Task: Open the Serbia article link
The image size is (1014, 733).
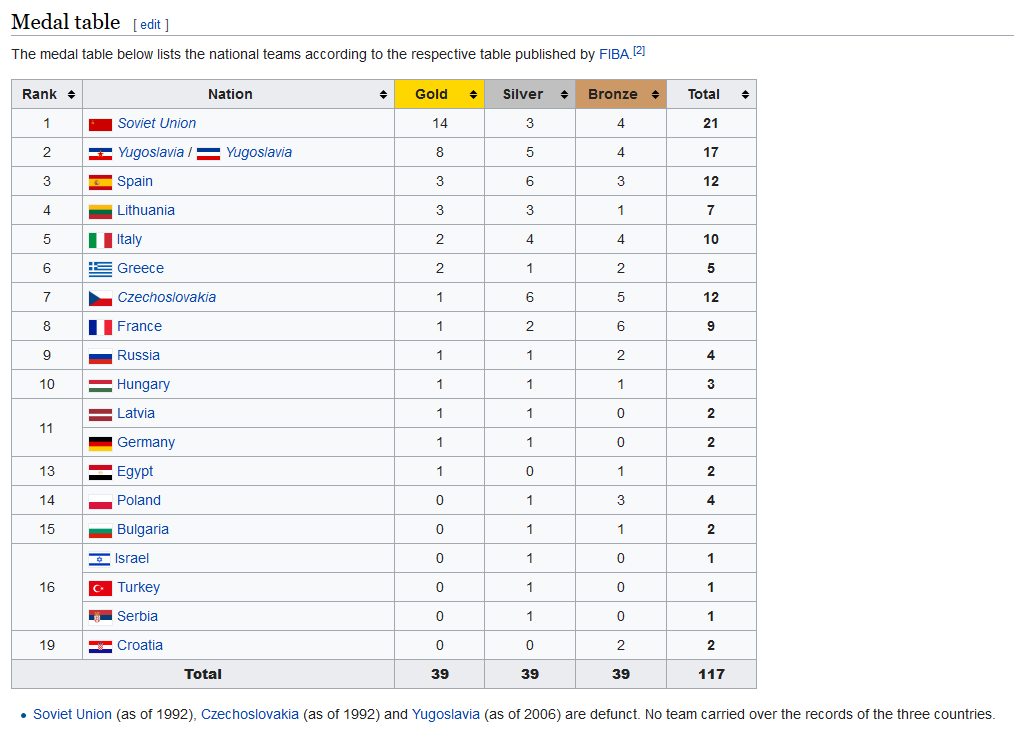Action: point(137,617)
